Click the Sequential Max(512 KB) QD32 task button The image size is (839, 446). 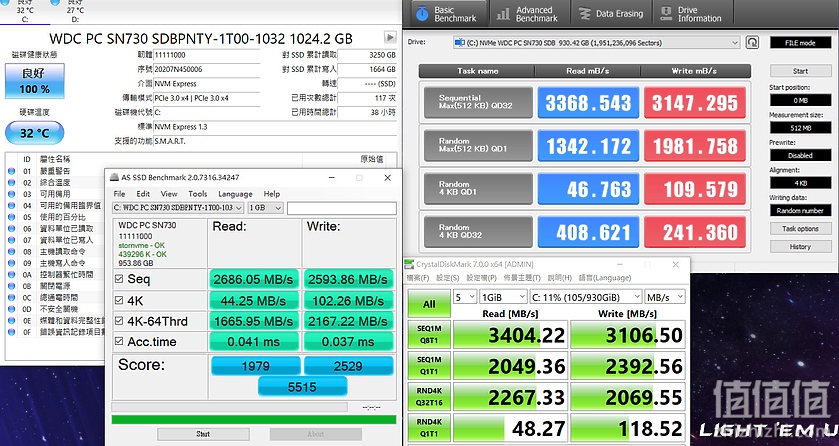pos(478,102)
